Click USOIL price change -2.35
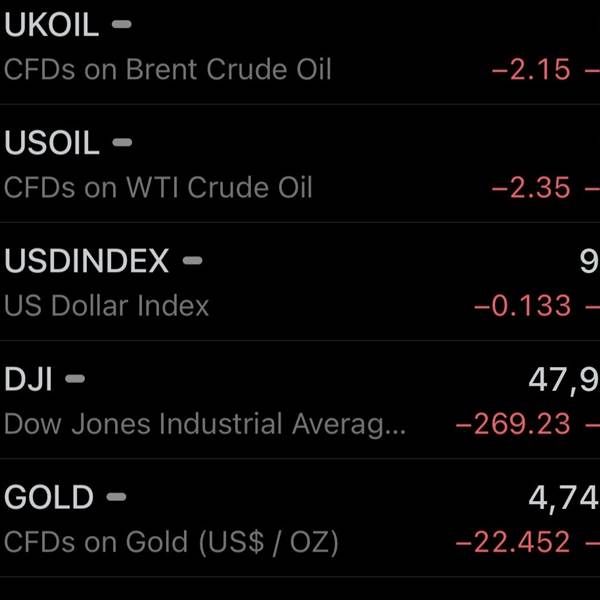Screen dimensions: 600x600 tap(531, 188)
